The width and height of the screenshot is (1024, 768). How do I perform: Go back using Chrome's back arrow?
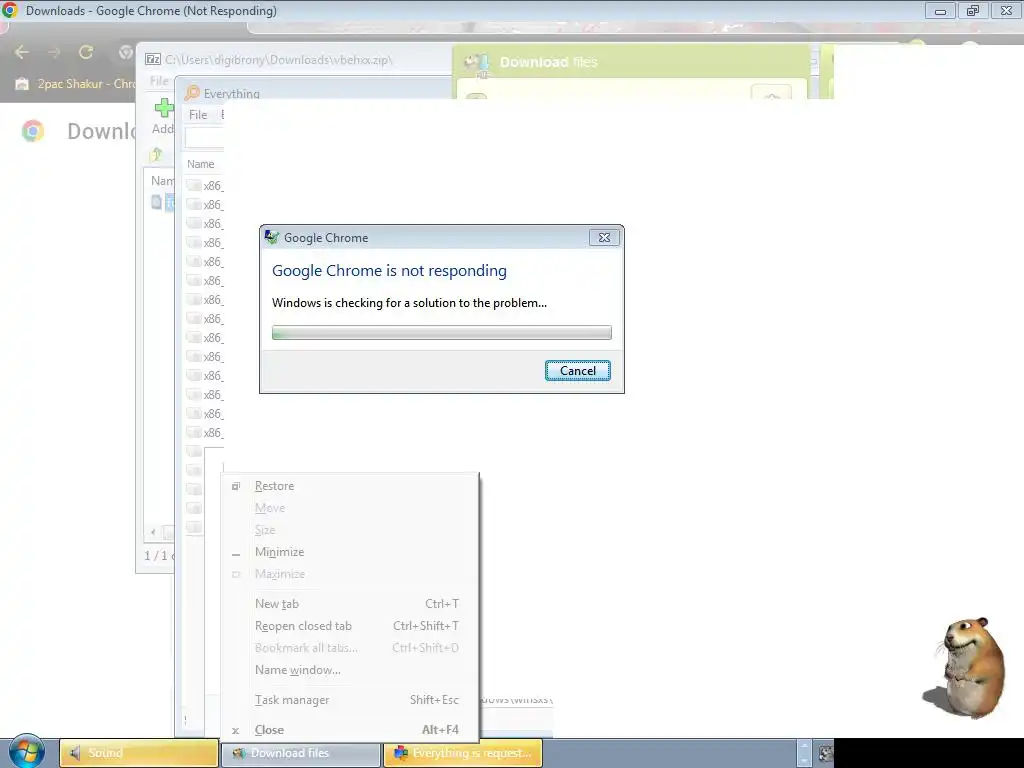pos(22,52)
